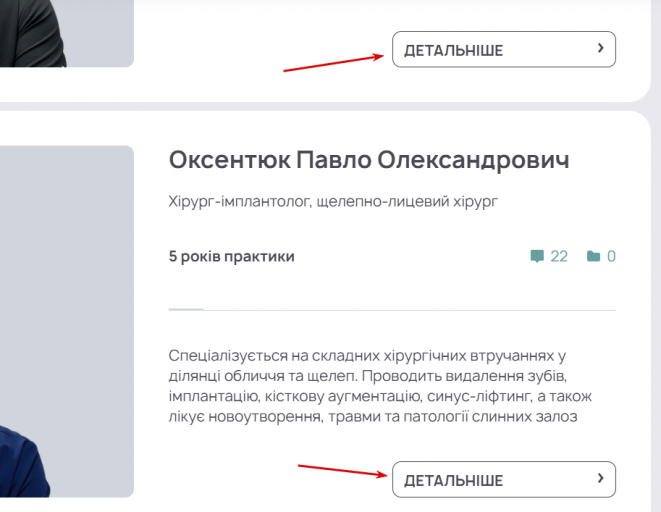Click the text 5 років практики
The image size is (661, 512).
coord(231,256)
